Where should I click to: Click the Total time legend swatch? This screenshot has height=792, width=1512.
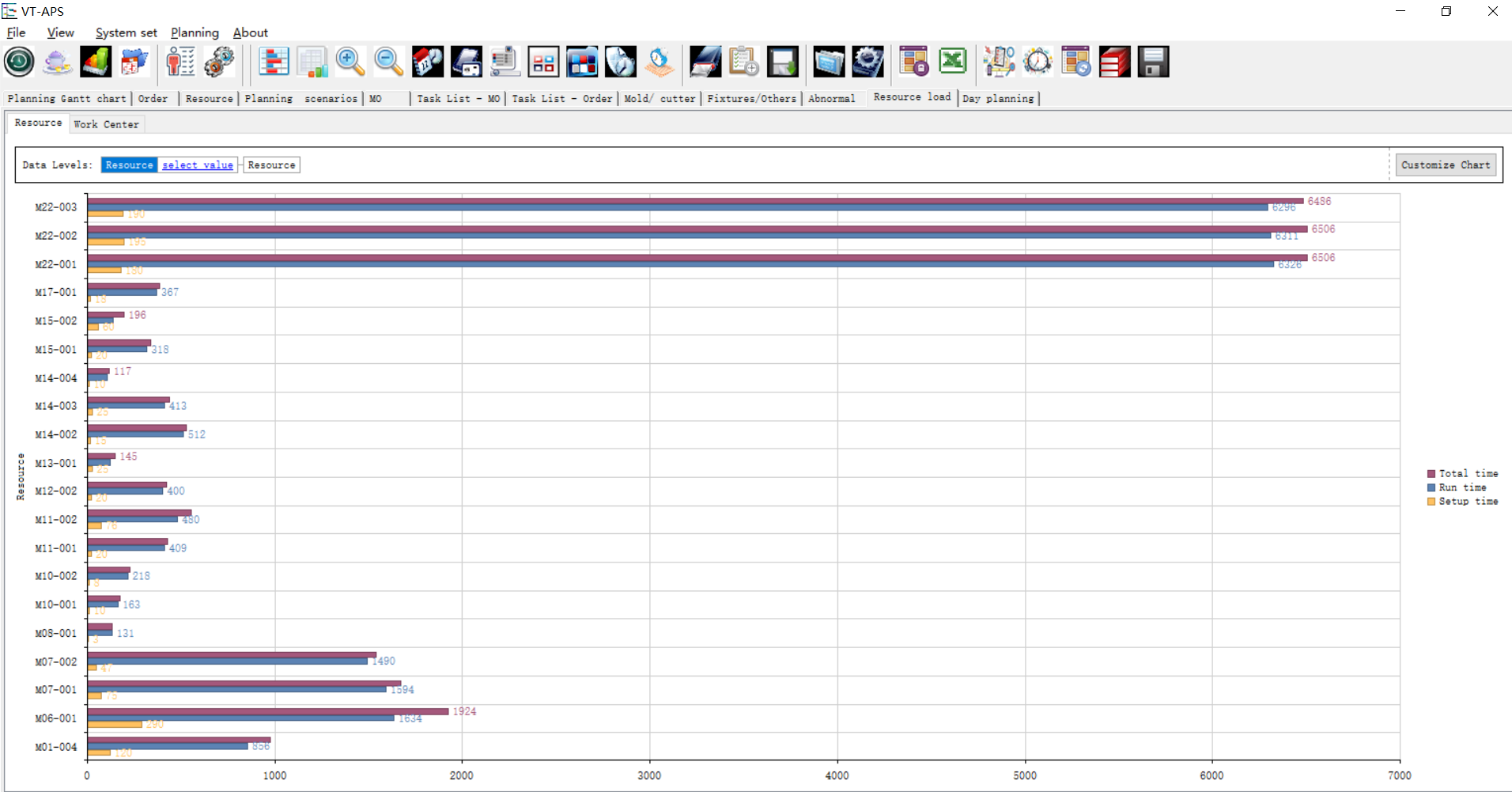tap(1431, 473)
